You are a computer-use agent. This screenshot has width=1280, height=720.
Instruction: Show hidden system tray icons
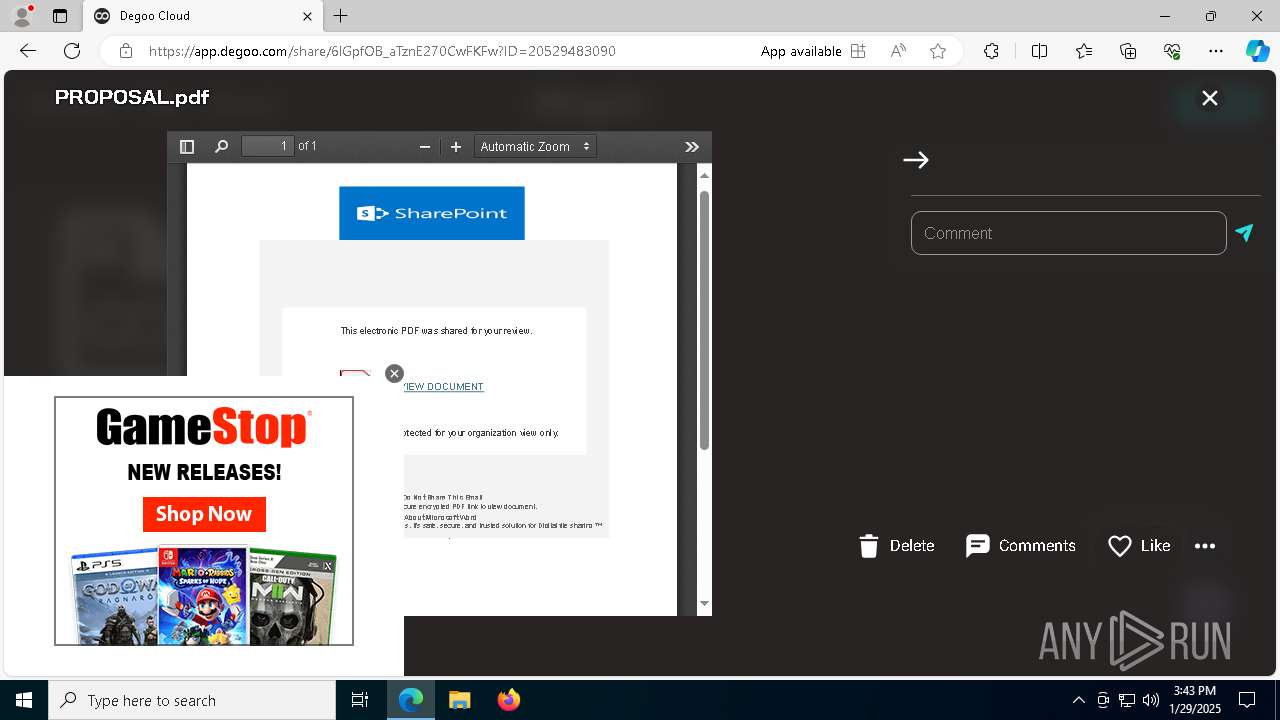point(1078,700)
